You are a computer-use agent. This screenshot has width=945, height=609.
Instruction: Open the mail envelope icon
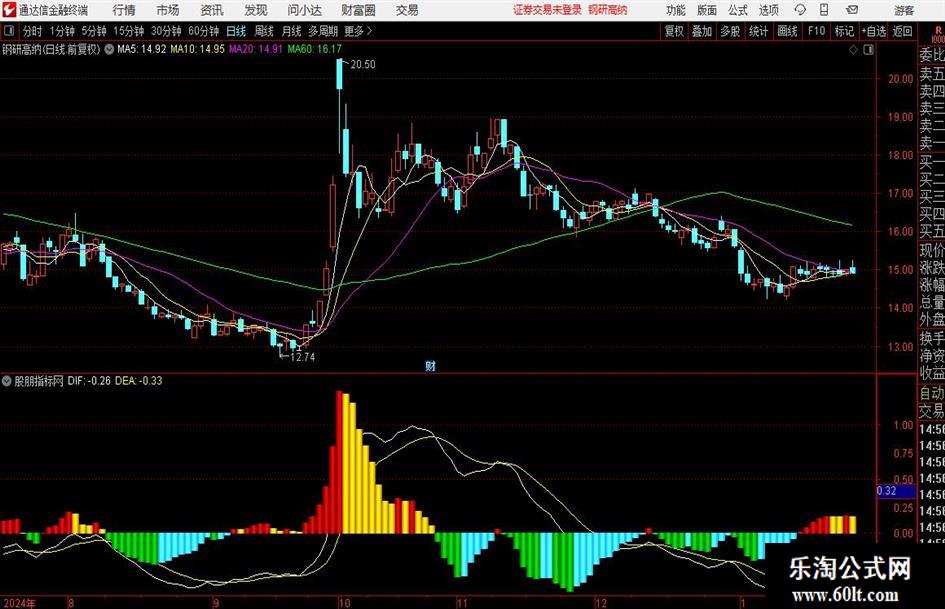(x=852, y=10)
